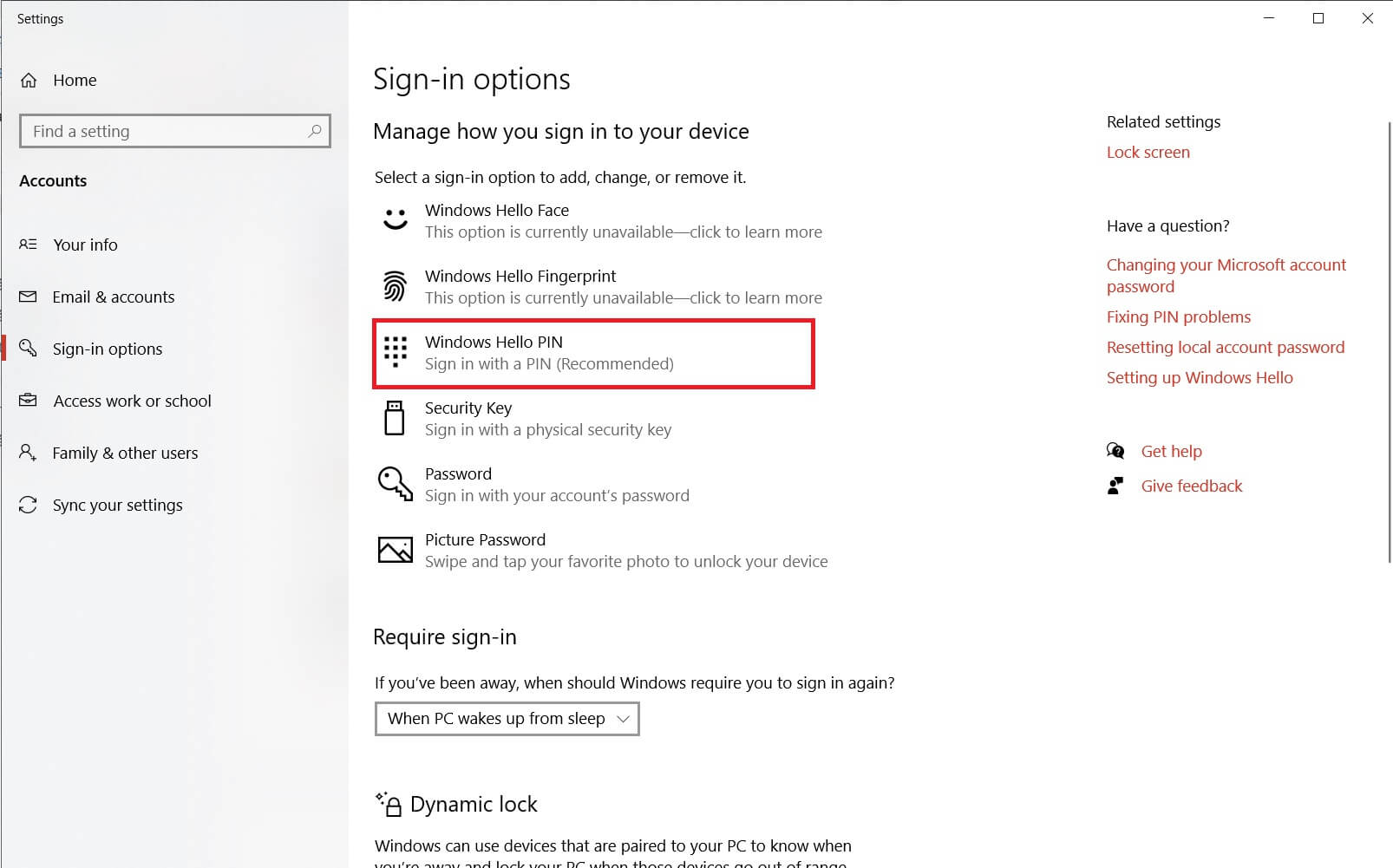The width and height of the screenshot is (1393, 868).
Task: Open the require sign-in dropdown
Action: click(507, 719)
